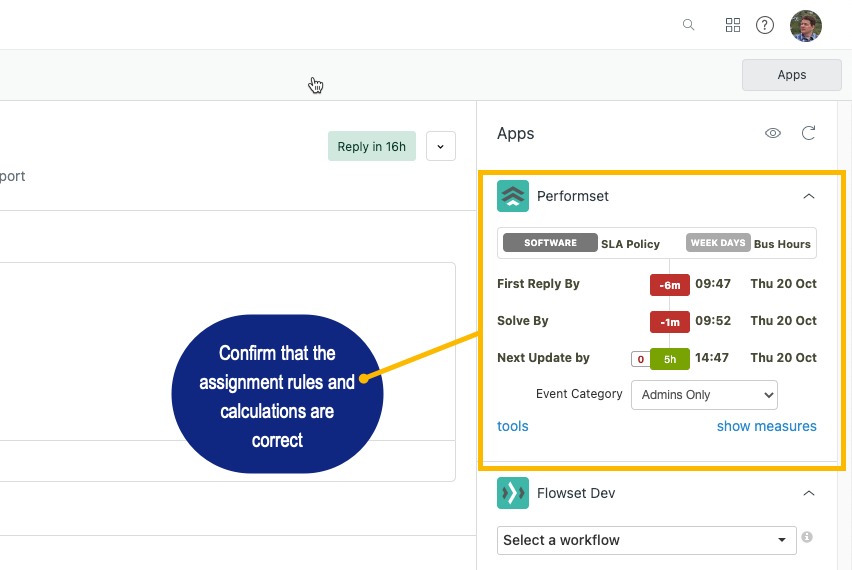
Task: Click the 09:52 solve by time
Action: (x=713, y=321)
